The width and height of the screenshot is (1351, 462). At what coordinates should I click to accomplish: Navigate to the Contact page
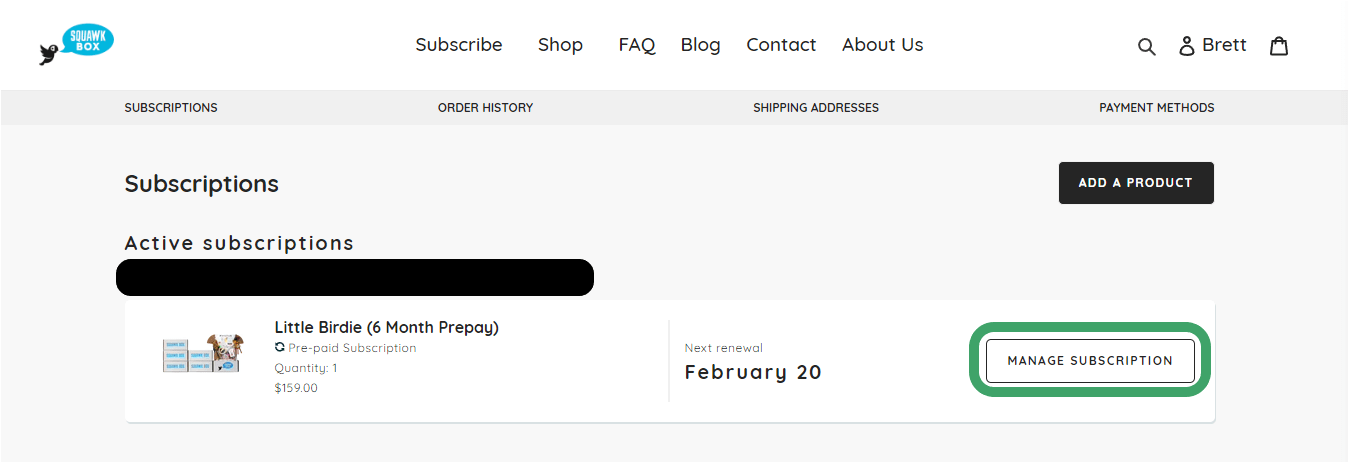coord(781,45)
